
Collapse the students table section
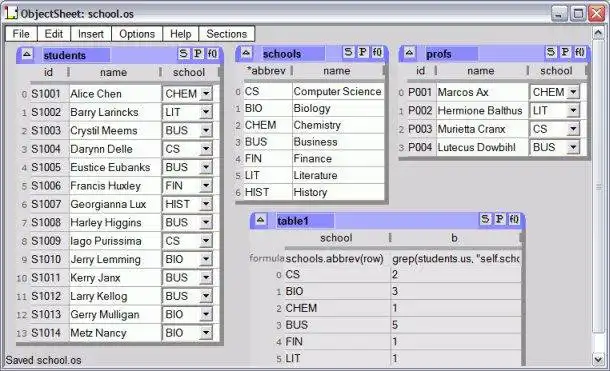pyautogui.click(x=26, y=54)
